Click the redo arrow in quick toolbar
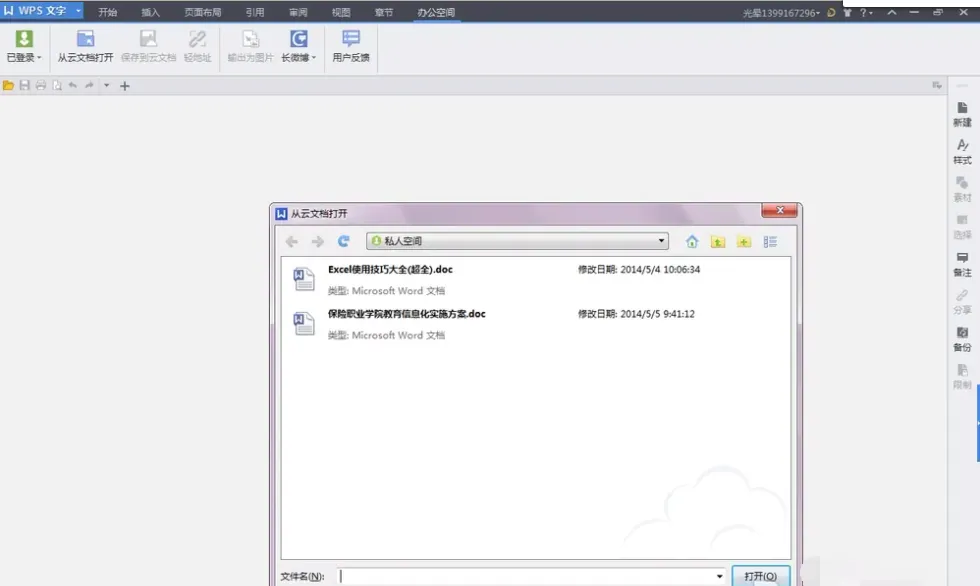Viewport: 980px width, 586px height. coord(89,86)
